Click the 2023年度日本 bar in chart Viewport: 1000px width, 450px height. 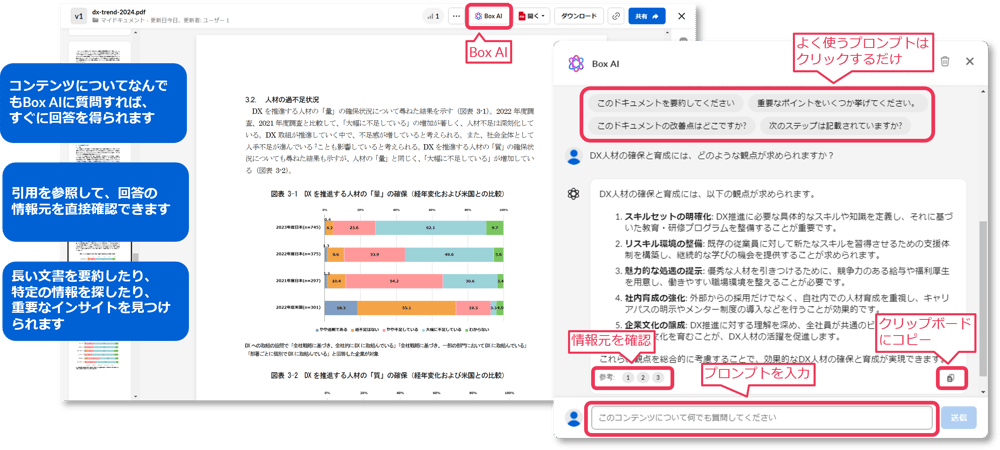pos(415,227)
